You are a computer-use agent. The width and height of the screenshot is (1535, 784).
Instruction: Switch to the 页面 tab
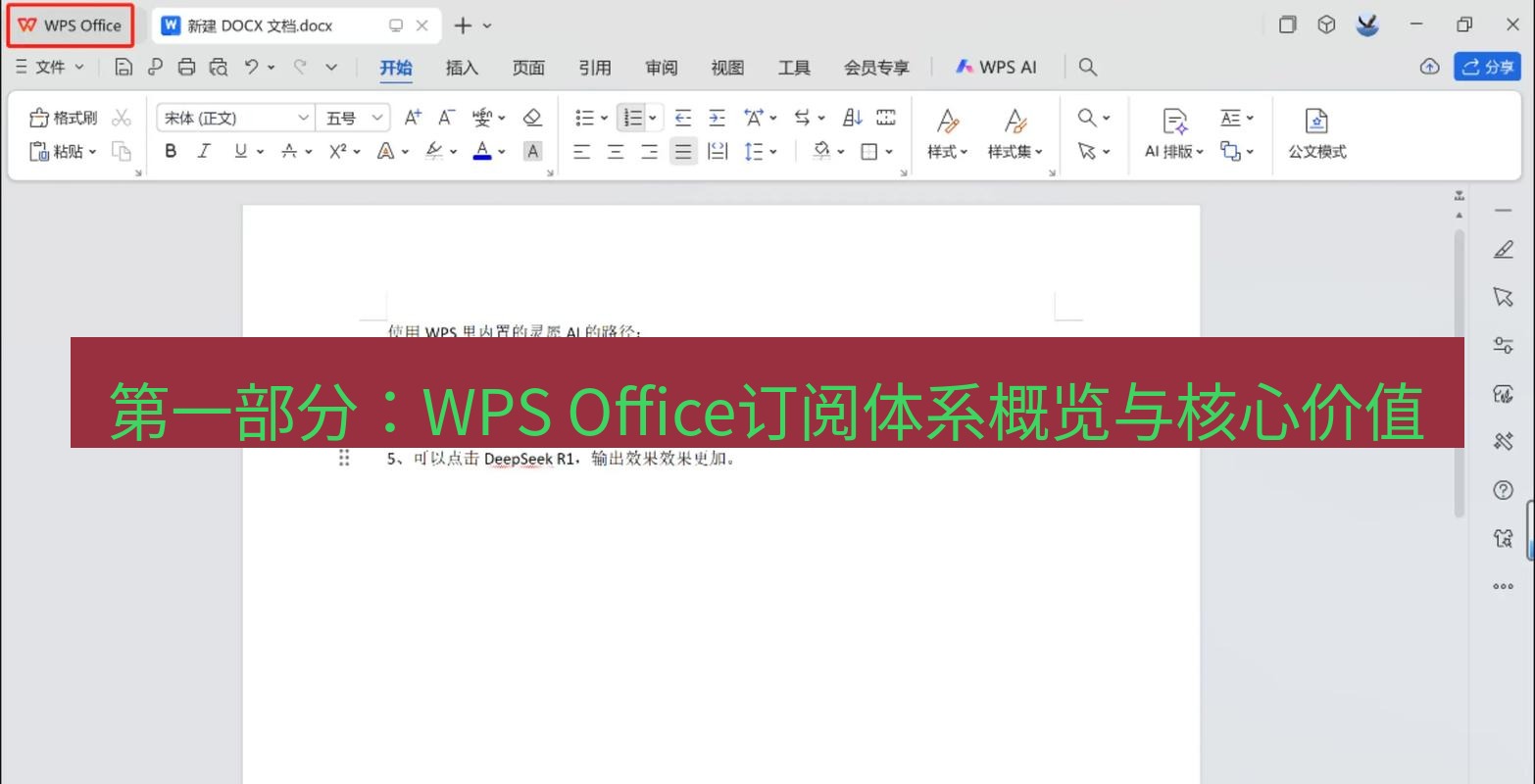tap(528, 67)
